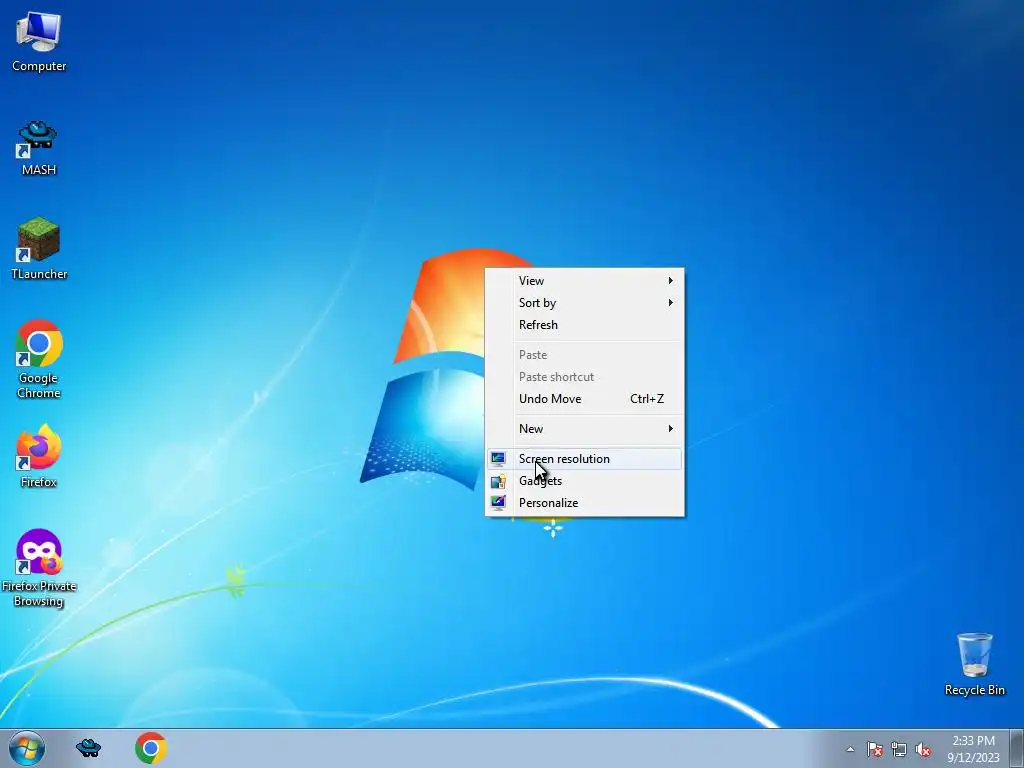Open the View submenu
This screenshot has width=1024, height=768.
coord(584,281)
